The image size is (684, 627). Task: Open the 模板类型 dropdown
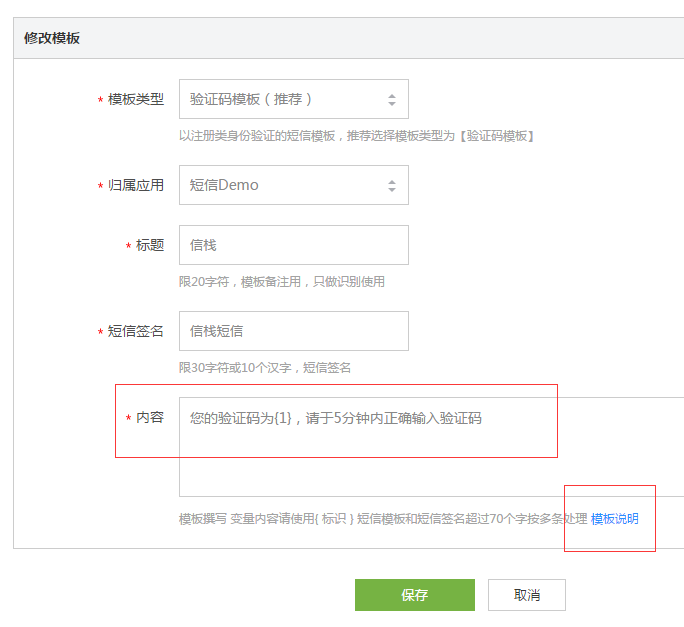(294, 99)
